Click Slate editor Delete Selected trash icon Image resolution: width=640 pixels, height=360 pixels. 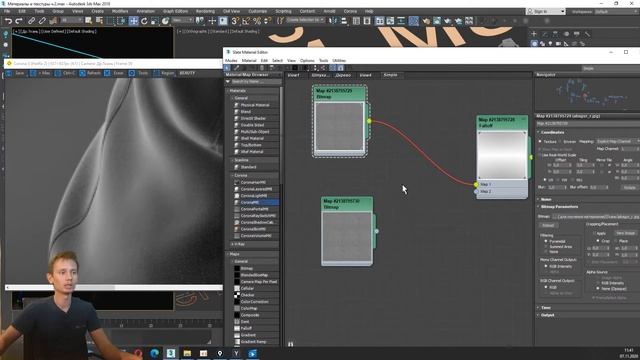(x=262, y=68)
